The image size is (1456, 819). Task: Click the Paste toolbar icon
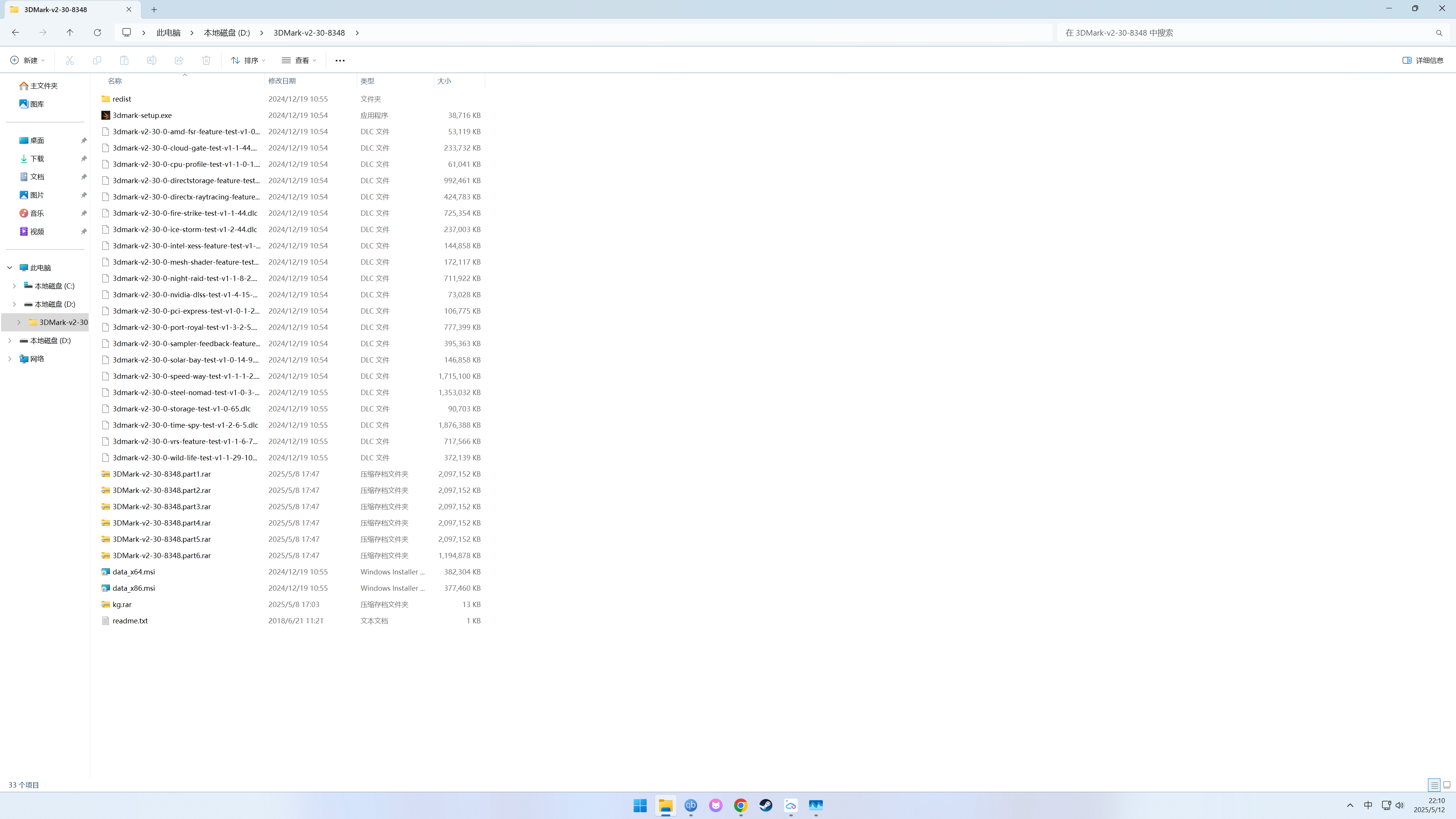point(124,61)
